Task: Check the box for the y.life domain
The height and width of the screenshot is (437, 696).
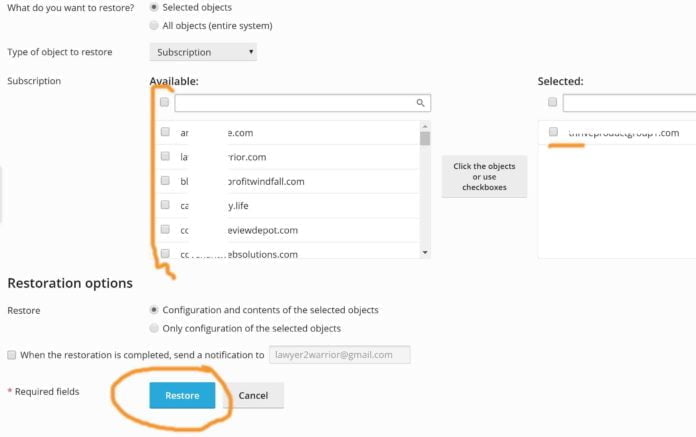Action: 165,205
